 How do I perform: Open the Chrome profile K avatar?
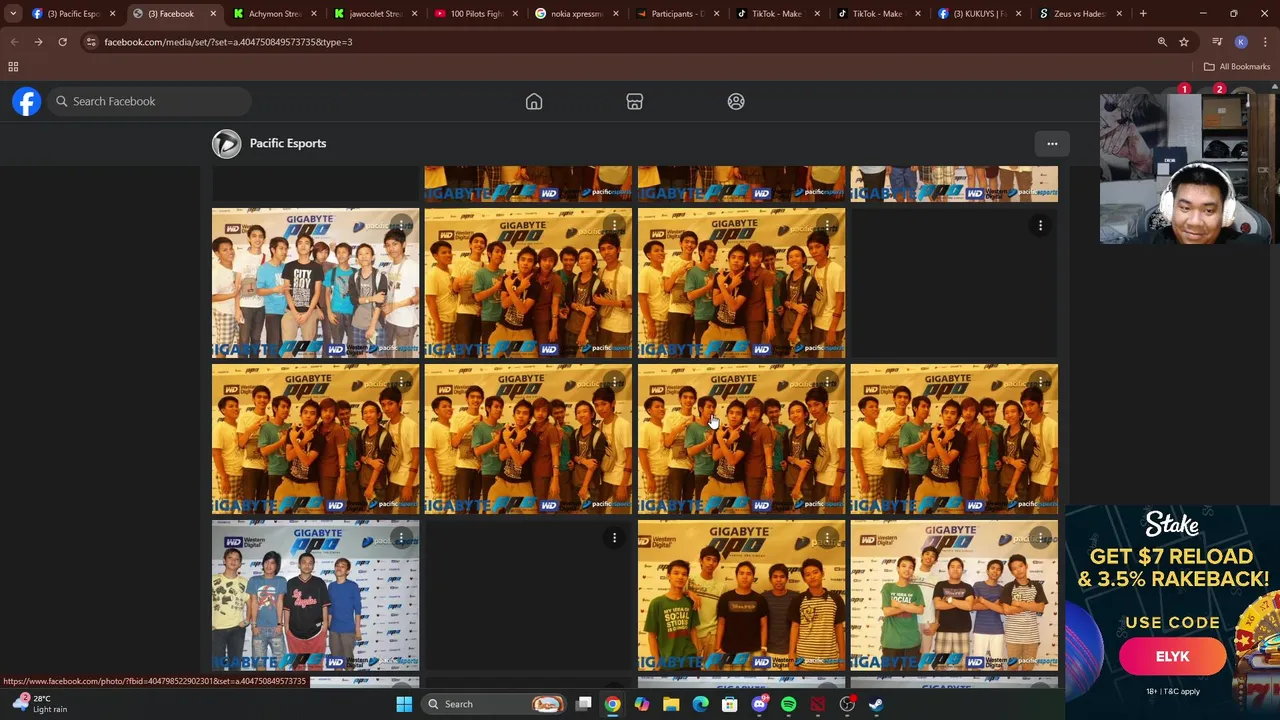point(1241,42)
